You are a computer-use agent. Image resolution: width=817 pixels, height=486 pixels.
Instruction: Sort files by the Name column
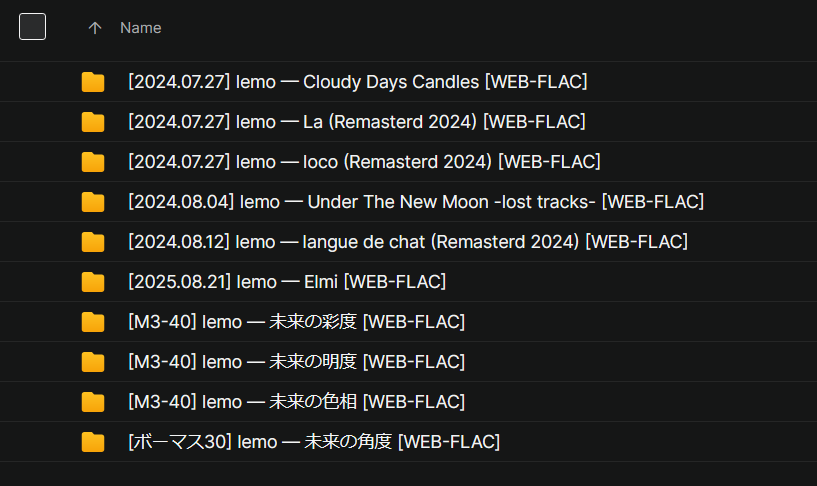pyautogui.click(x=140, y=28)
